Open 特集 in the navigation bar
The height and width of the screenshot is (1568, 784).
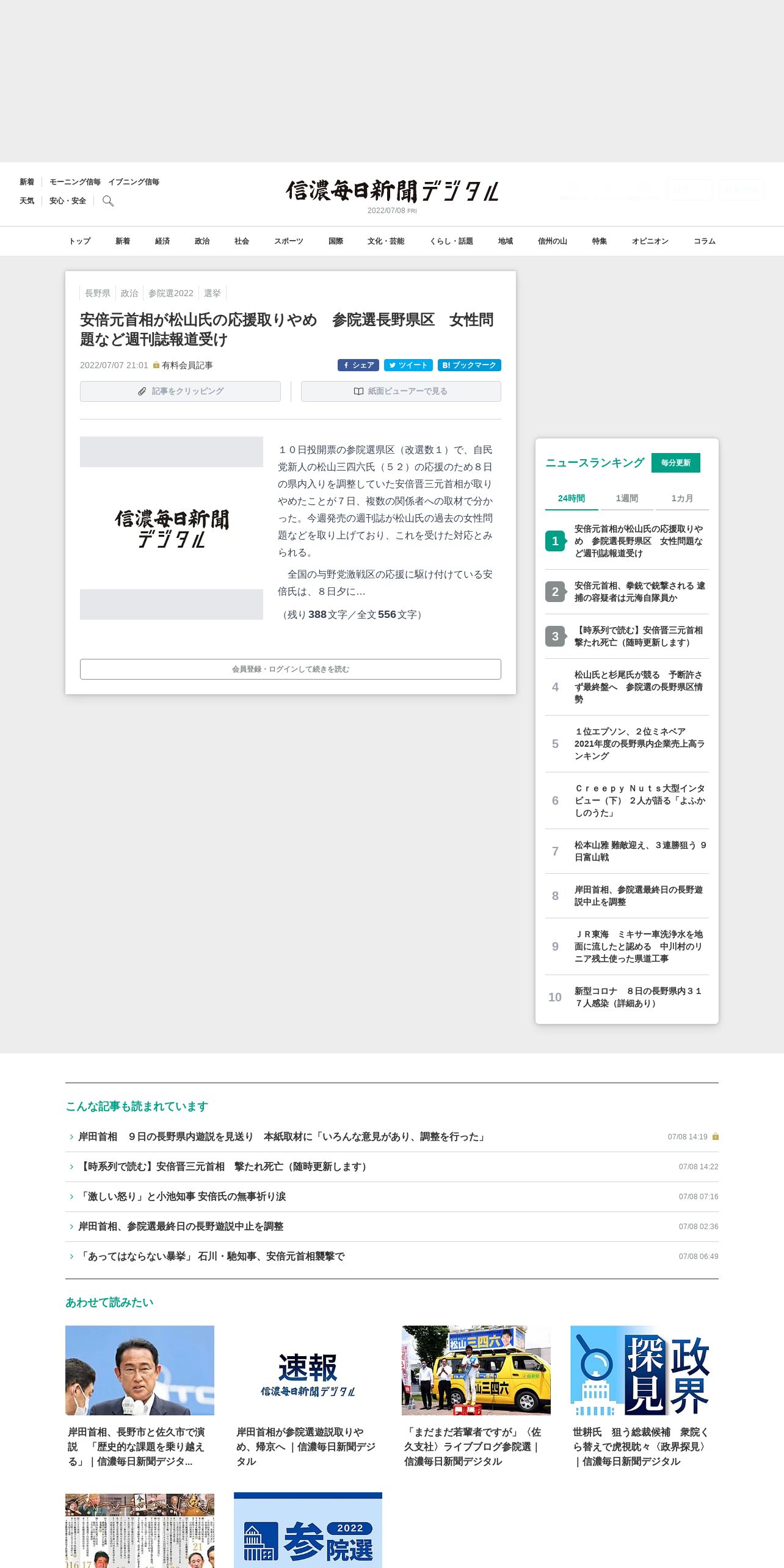click(x=600, y=241)
